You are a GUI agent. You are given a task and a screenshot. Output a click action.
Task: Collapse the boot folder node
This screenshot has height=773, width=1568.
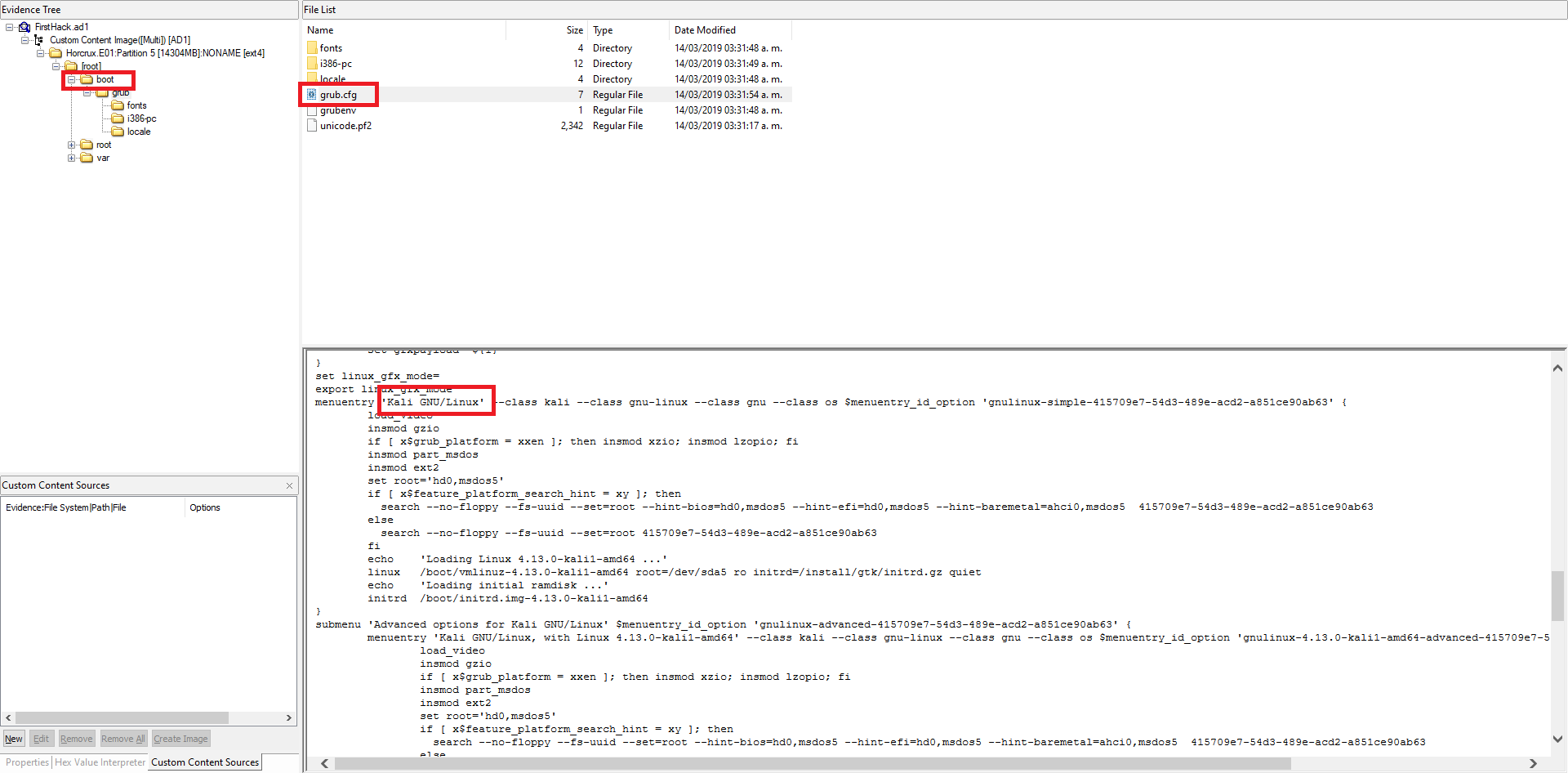pos(72,79)
